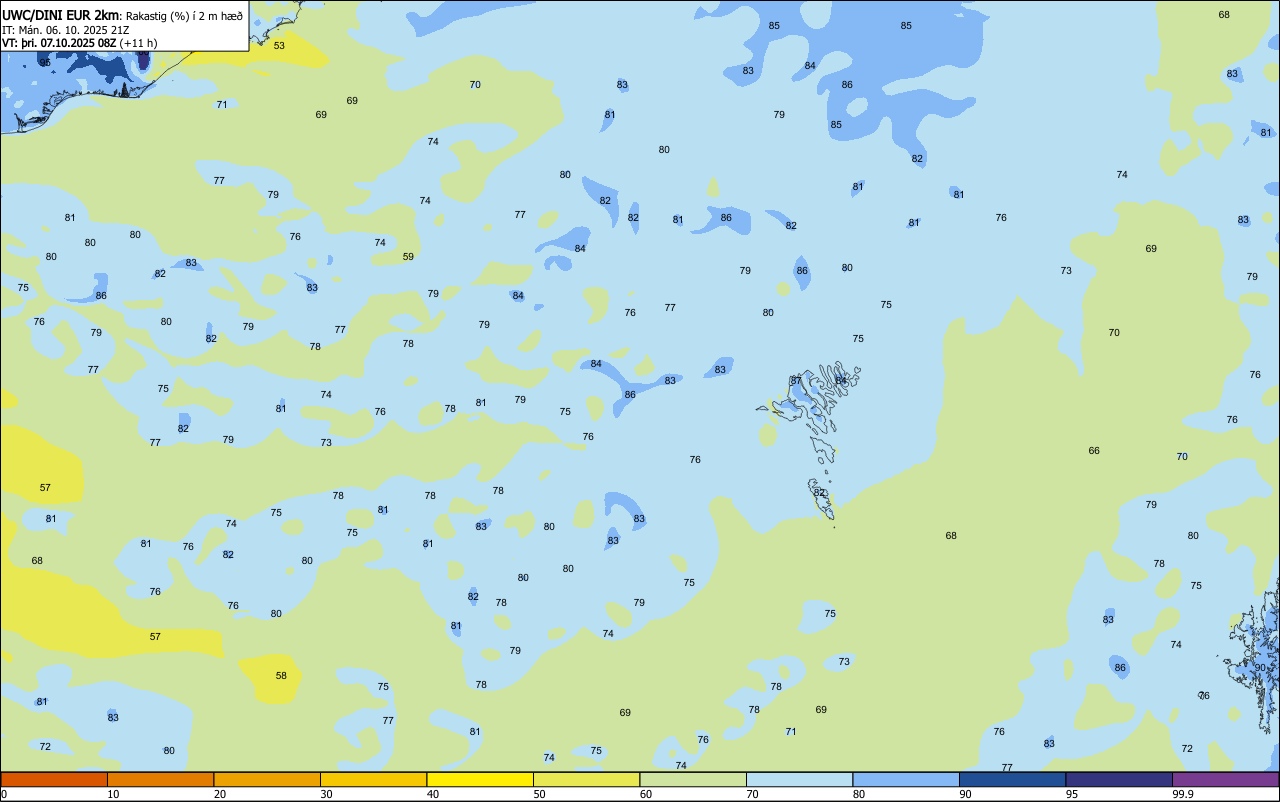Select the 95 legend tick label

(1072, 794)
